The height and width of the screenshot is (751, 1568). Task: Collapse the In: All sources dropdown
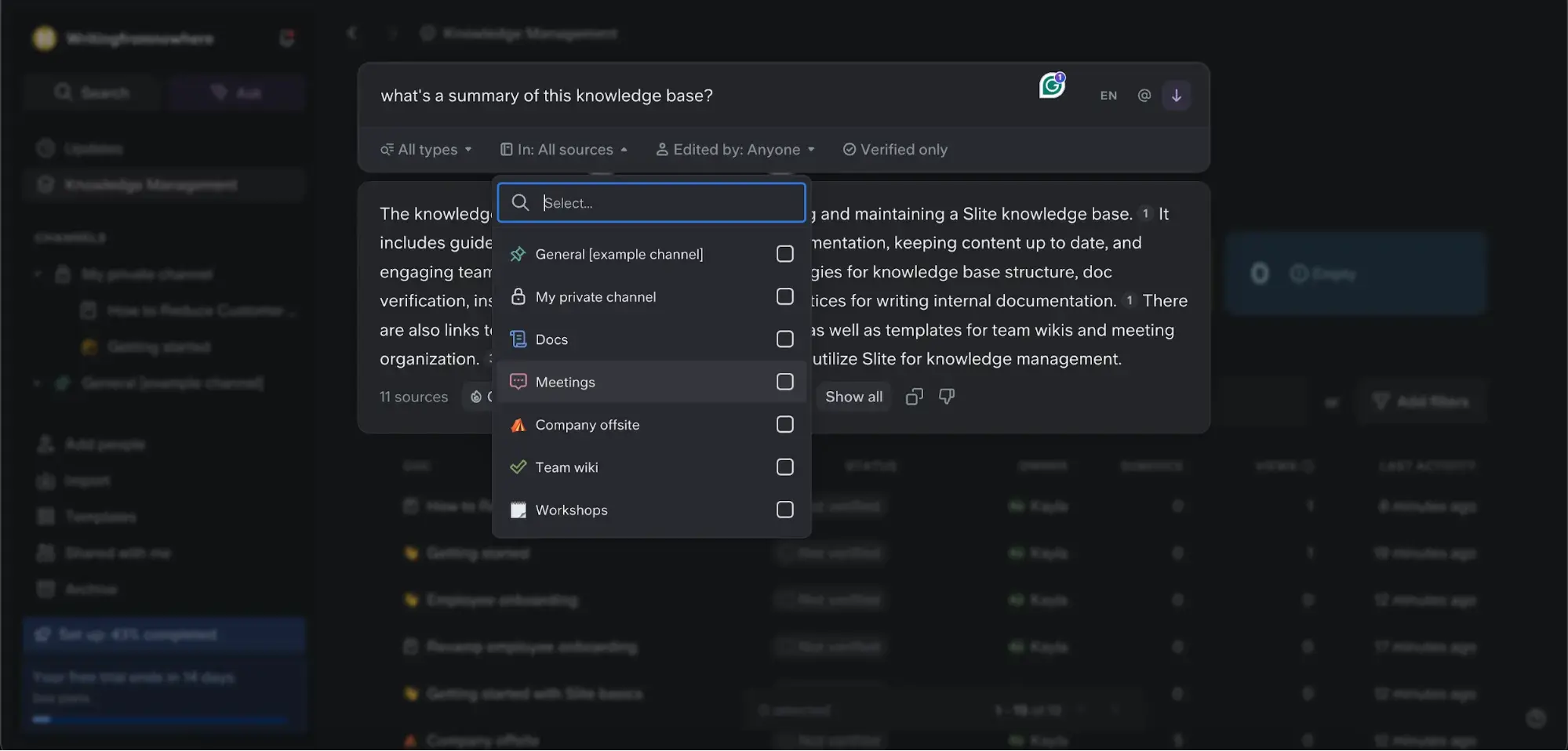[x=564, y=150]
